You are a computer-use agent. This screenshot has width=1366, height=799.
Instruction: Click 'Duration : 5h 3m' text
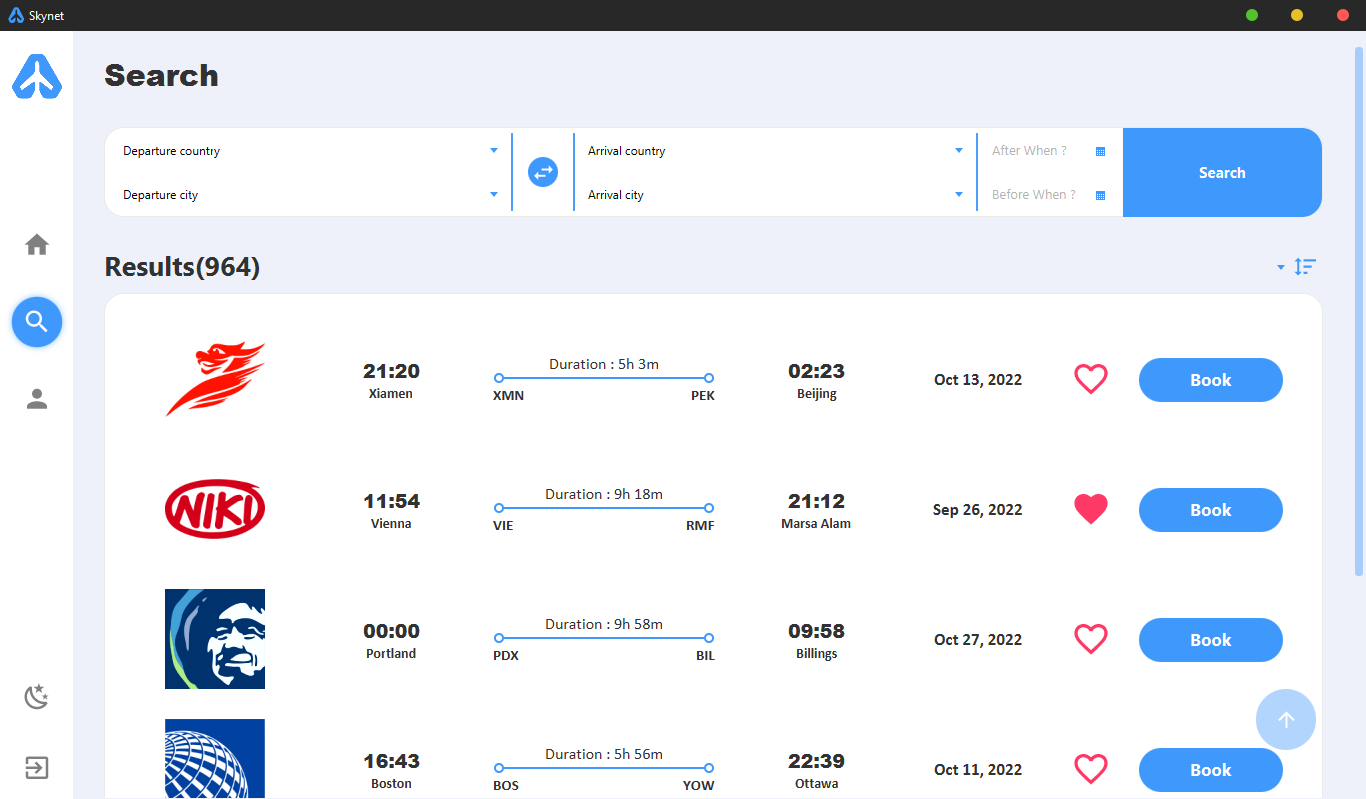tap(604, 364)
